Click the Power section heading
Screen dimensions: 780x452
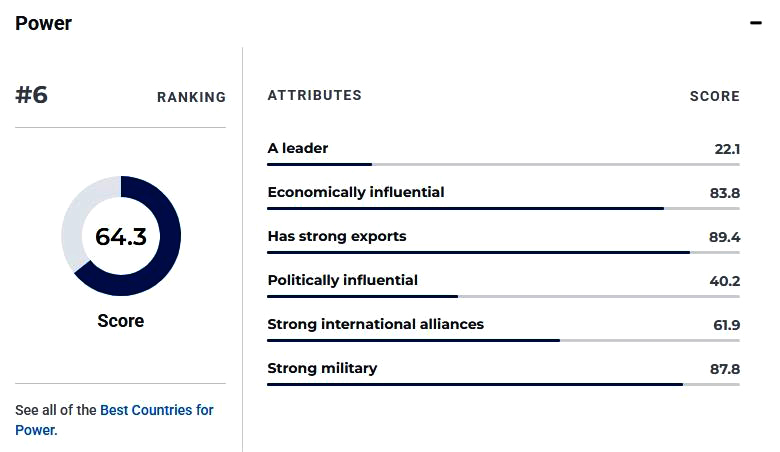point(44,23)
